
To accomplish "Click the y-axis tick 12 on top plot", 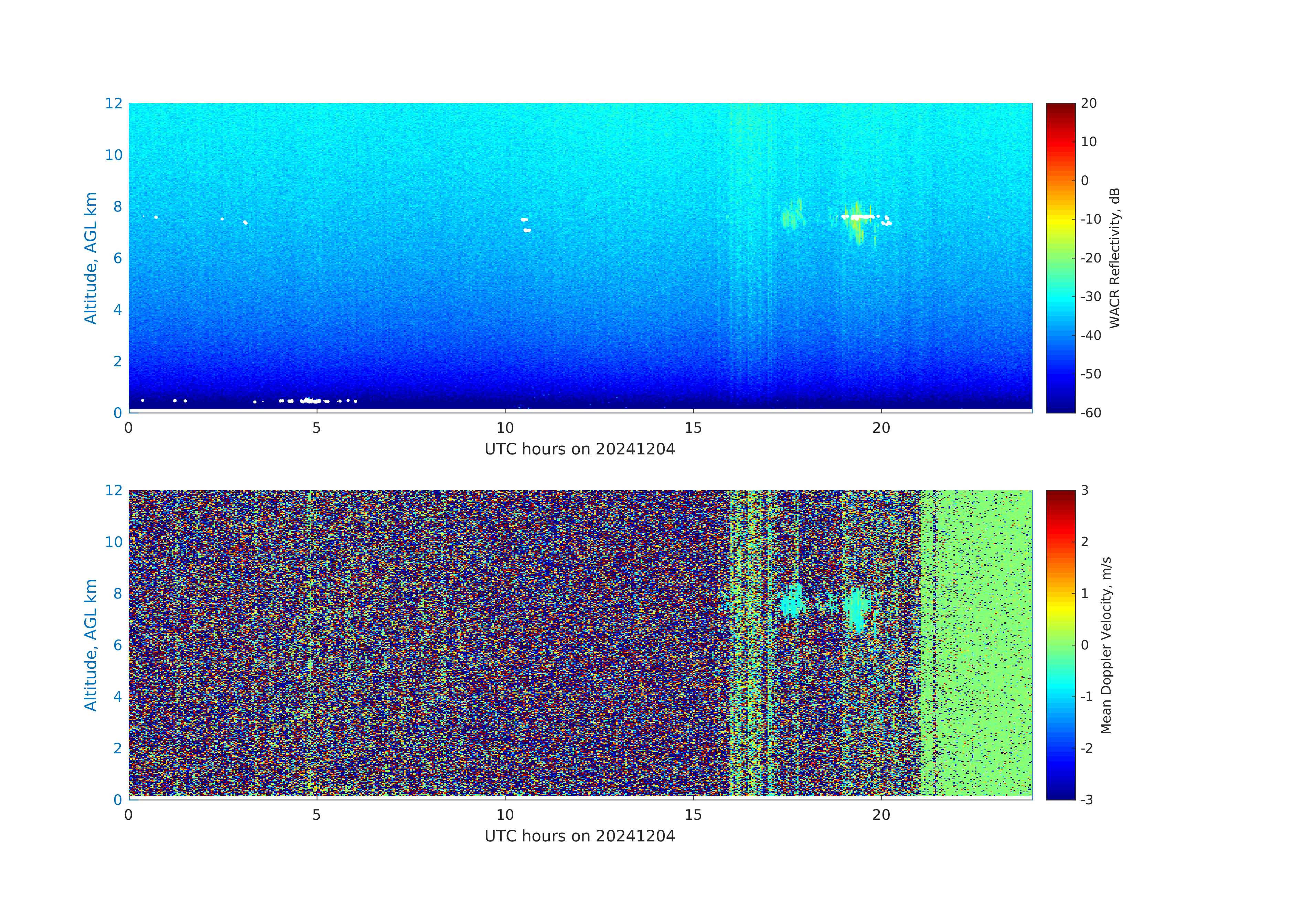I will point(113,104).
